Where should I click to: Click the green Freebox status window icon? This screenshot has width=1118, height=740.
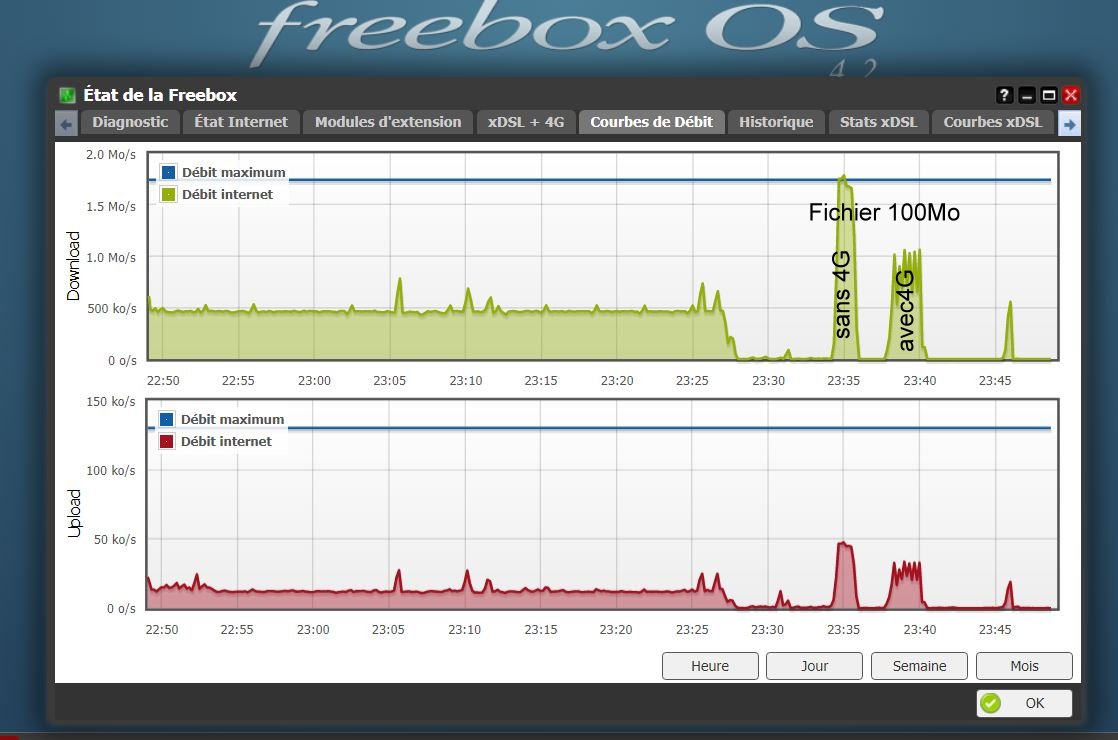pyautogui.click(x=67, y=95)
